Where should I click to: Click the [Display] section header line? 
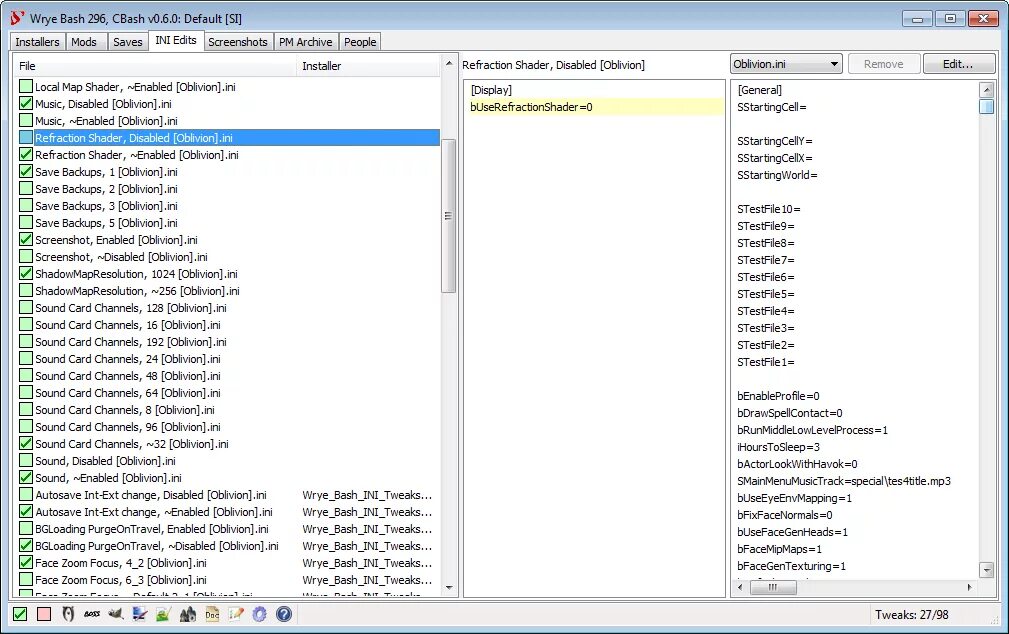click(x=595, y=90)
